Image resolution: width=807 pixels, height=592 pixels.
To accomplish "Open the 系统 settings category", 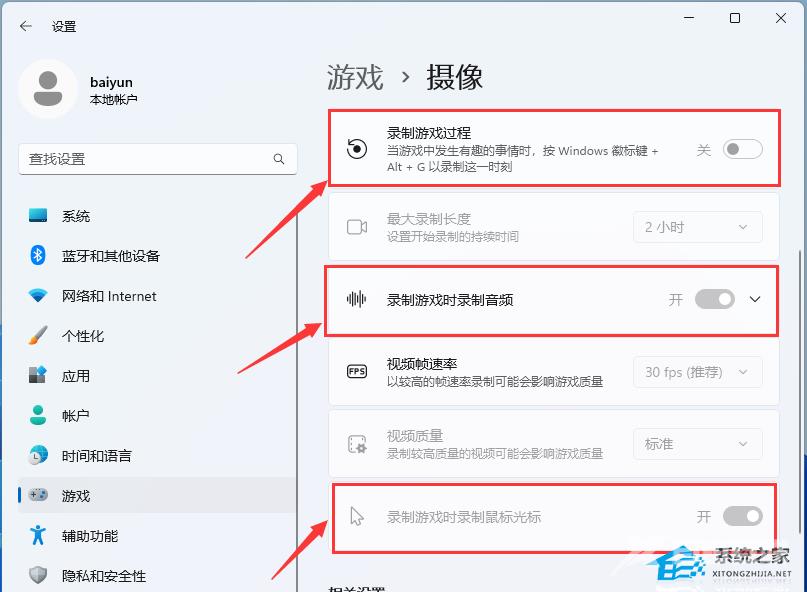I will pyautogui.click(x=157, y=216).
